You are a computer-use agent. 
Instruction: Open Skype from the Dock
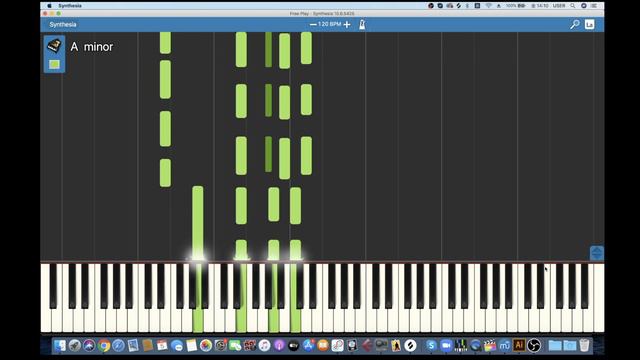click(x=431, y=346)
